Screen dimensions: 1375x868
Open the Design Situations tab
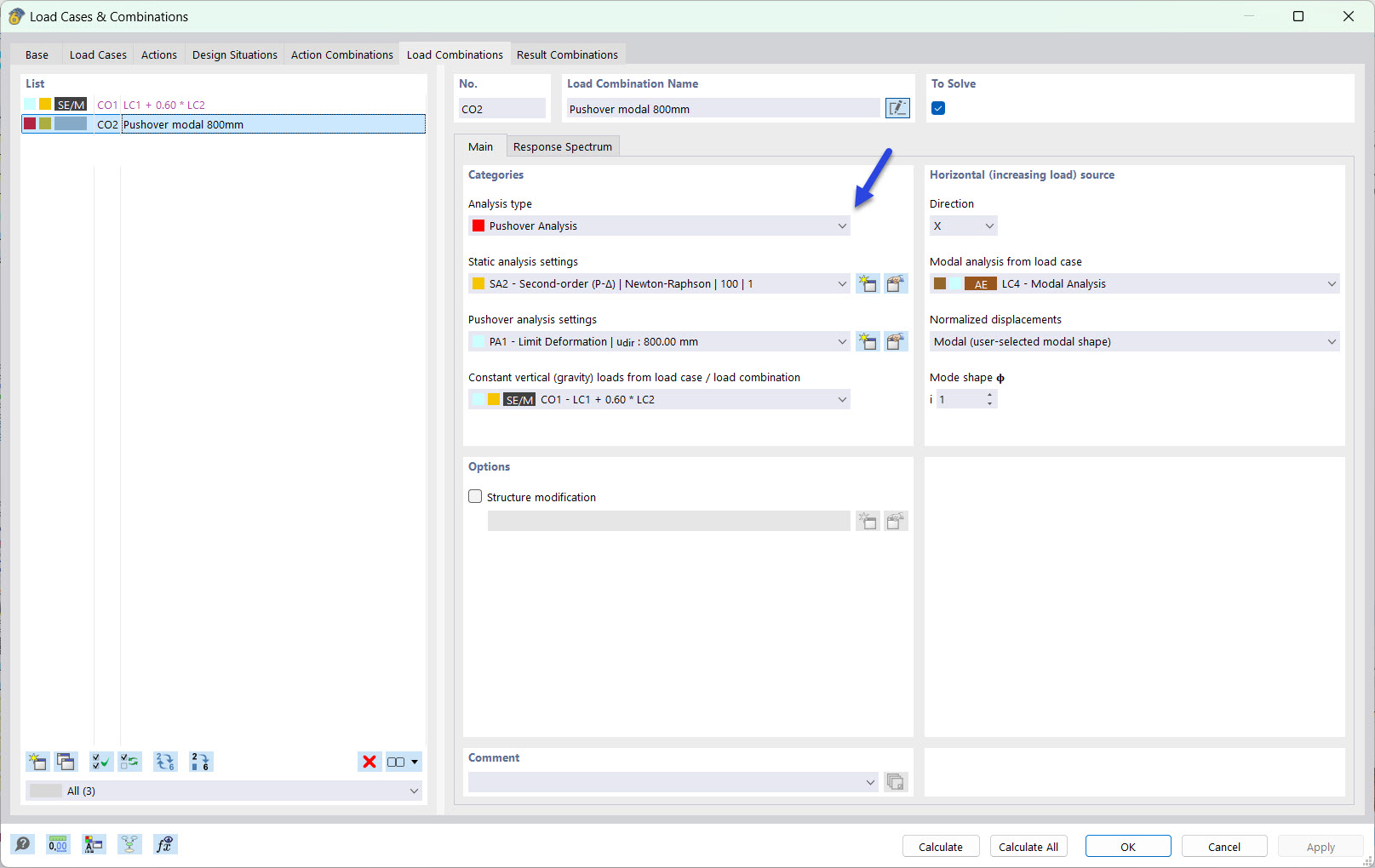(x=235, y=54)
